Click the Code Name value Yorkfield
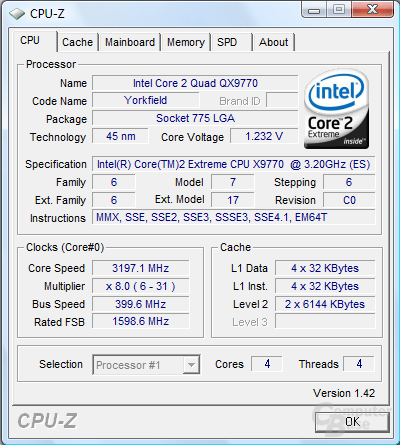Viewport: 400px width, 445px height. coord(146,100)
